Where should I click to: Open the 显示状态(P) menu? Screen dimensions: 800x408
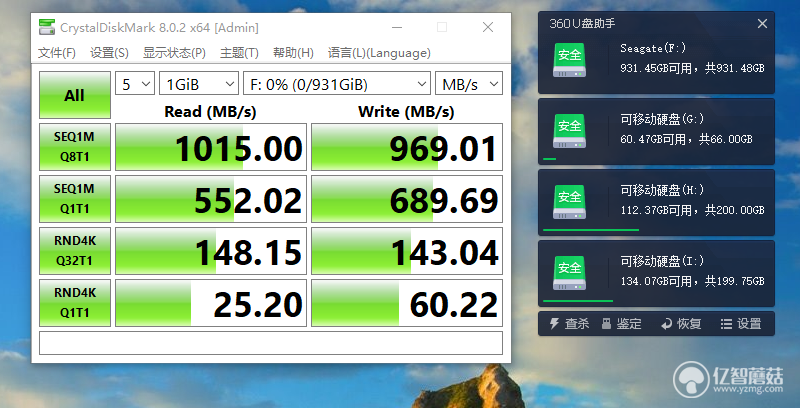174,53
